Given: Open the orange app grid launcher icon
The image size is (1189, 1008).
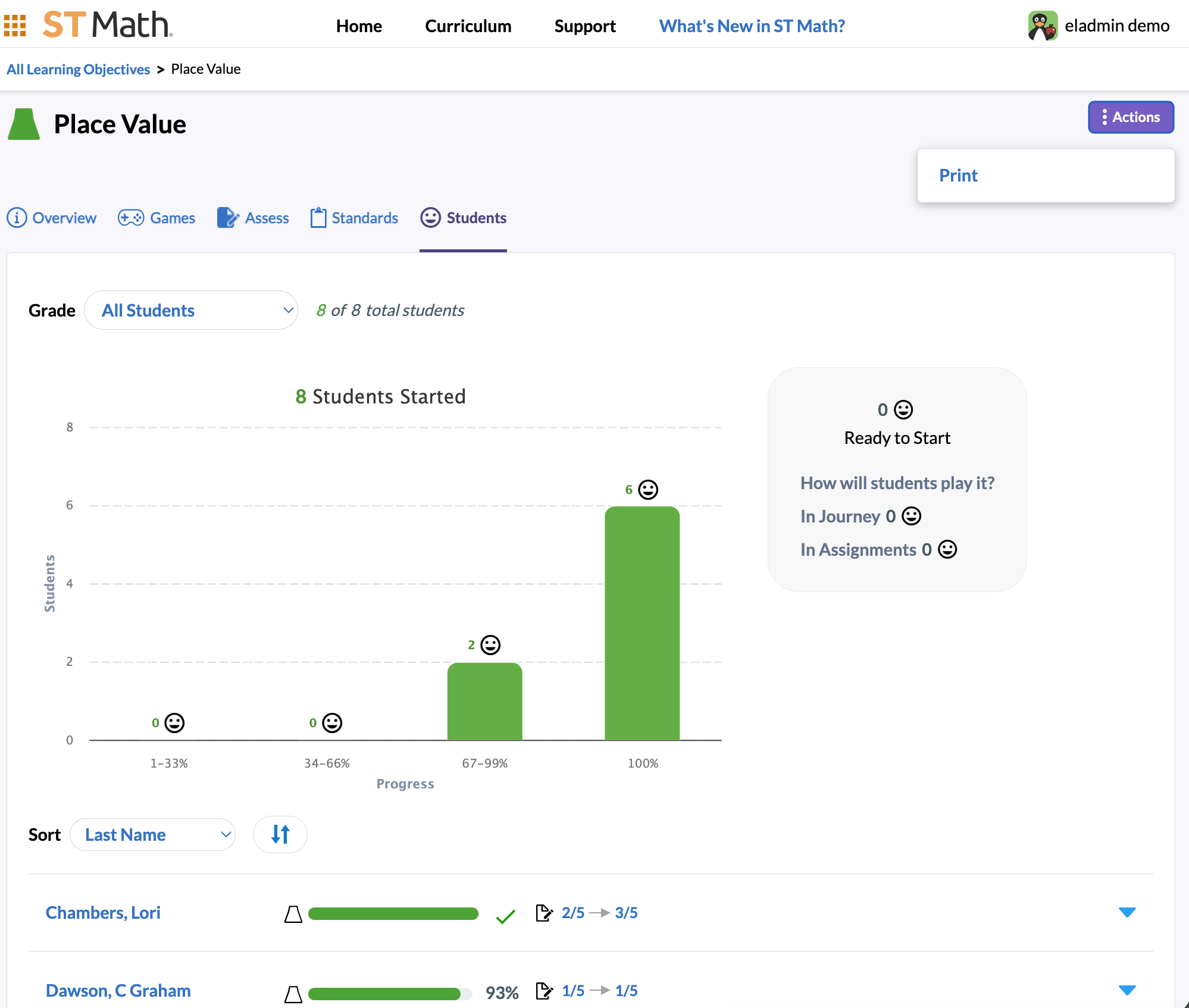Looking at the screenshot, I should [x=15, y=26].
